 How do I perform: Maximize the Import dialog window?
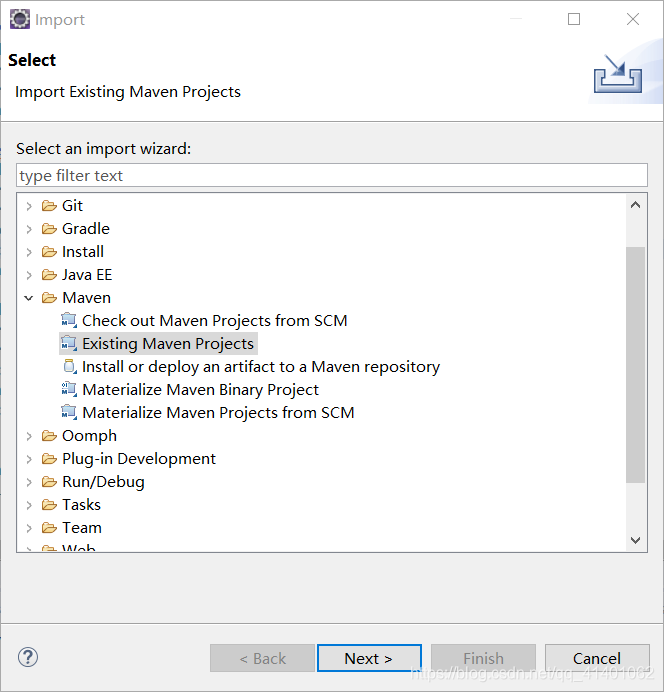point(574,19)
